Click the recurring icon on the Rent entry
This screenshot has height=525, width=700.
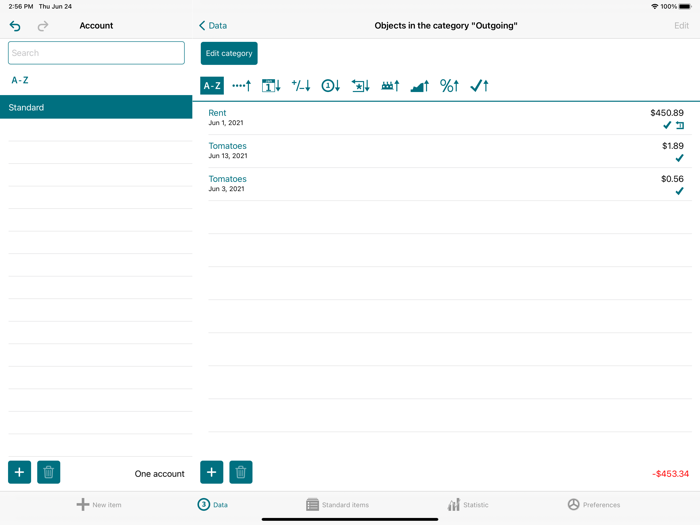pyautogui.click(x=679, y=125)
